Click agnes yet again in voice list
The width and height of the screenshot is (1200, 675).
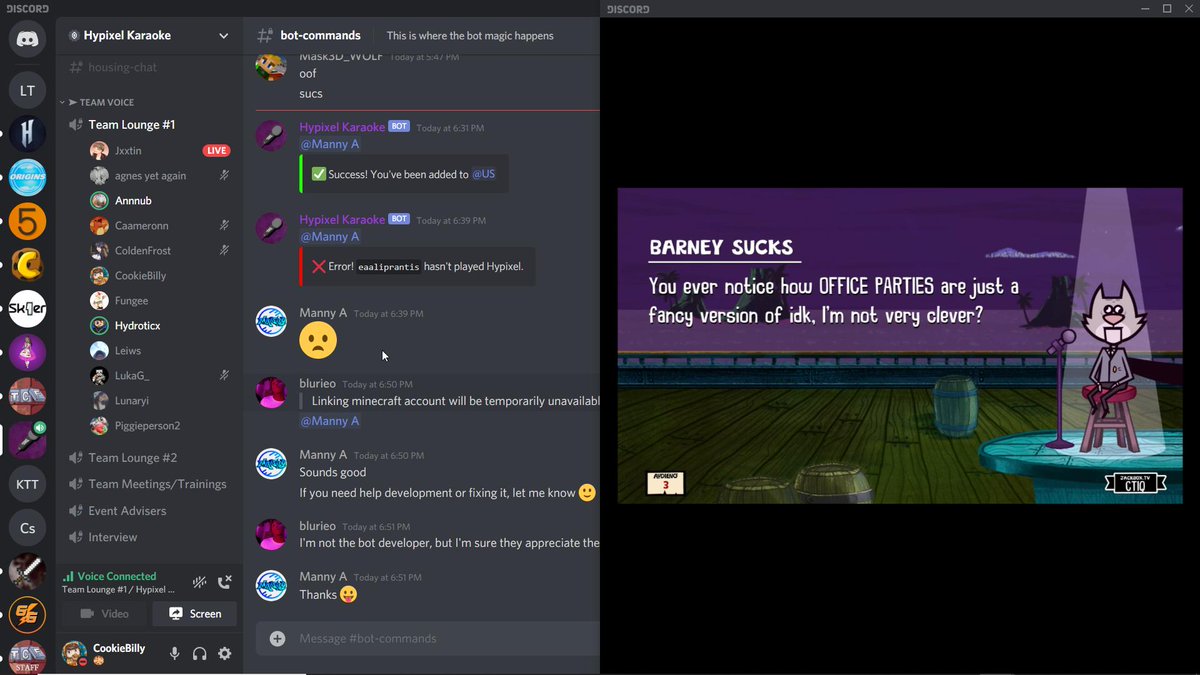160,176
